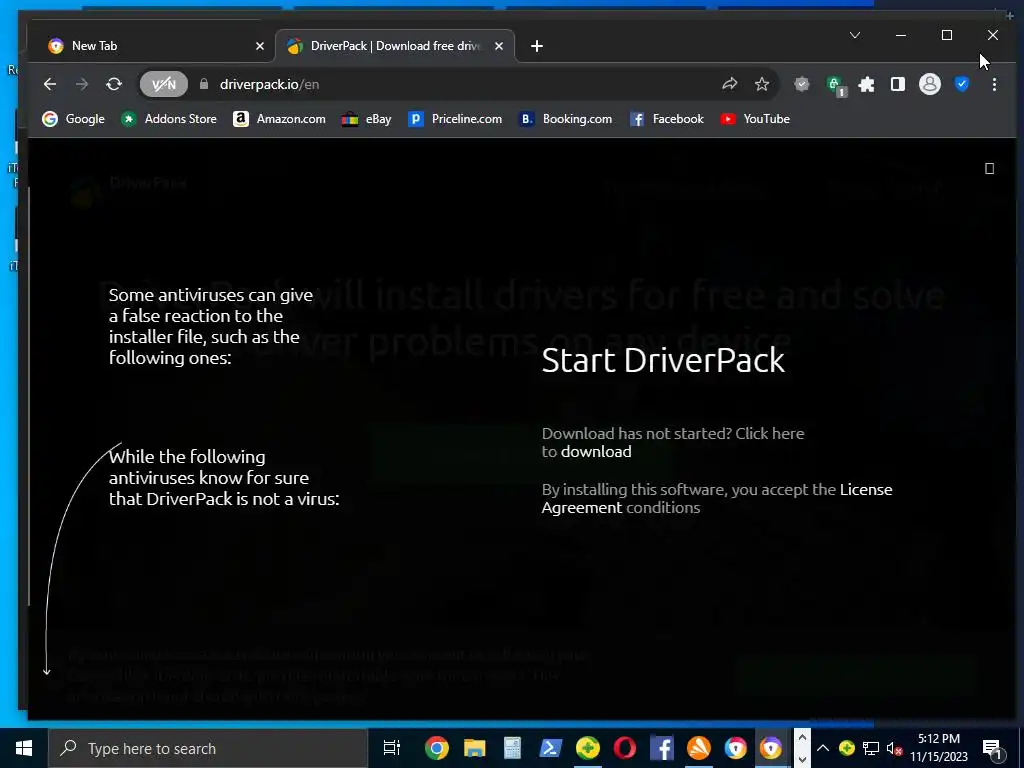The width and height of the screenshot is (1024, 768).
Task: Open Calculator from the taskbar
Action: [x=513, y=748]
